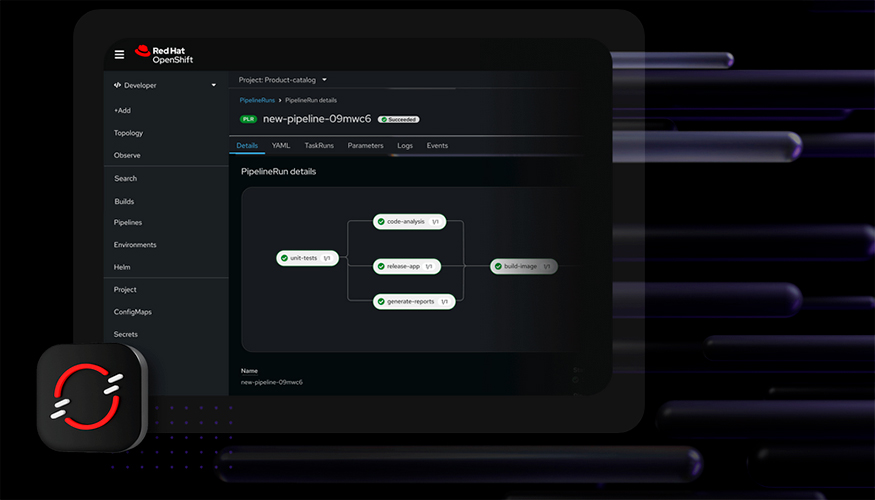Image resolution: width=875 pixels, height=500 pixels.
Task: Click the Name field label
Action: click(x=249, y=371)
